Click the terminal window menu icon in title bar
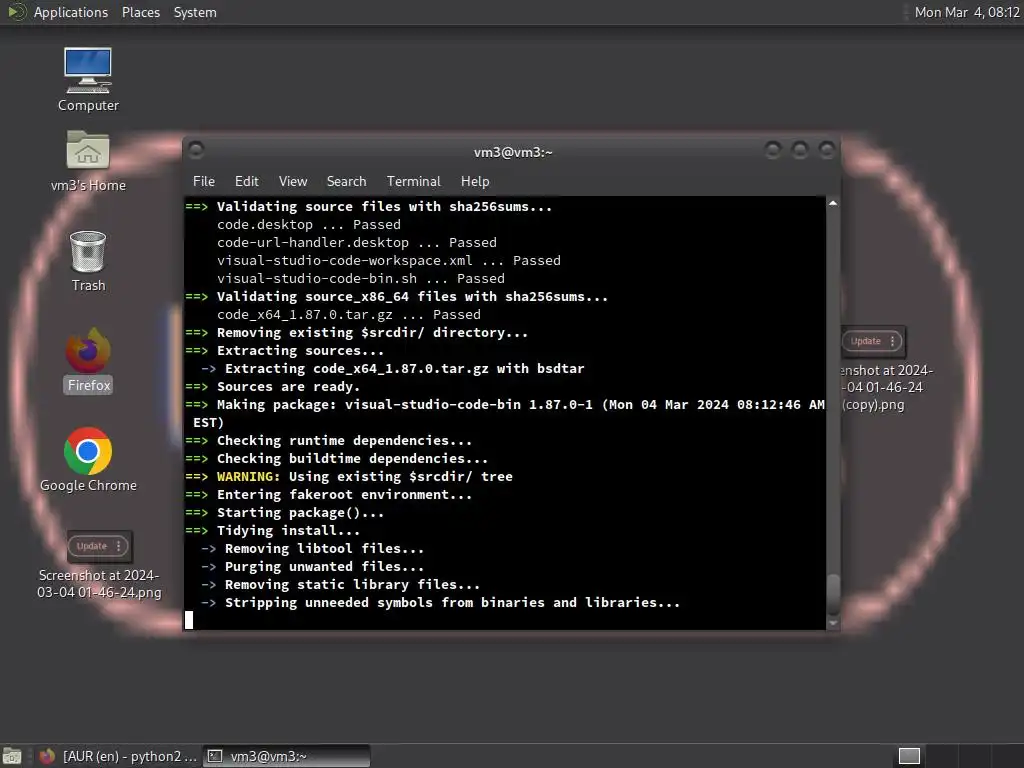 196,151
